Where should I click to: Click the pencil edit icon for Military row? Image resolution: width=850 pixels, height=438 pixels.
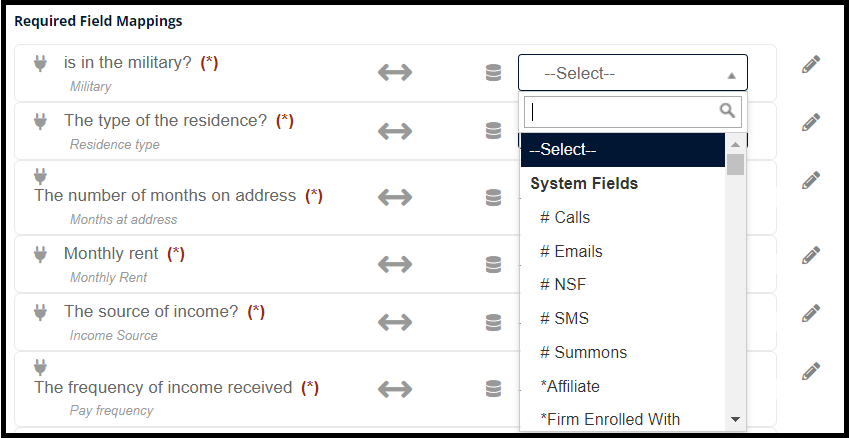pyautogui.click(x=810, y=65)
